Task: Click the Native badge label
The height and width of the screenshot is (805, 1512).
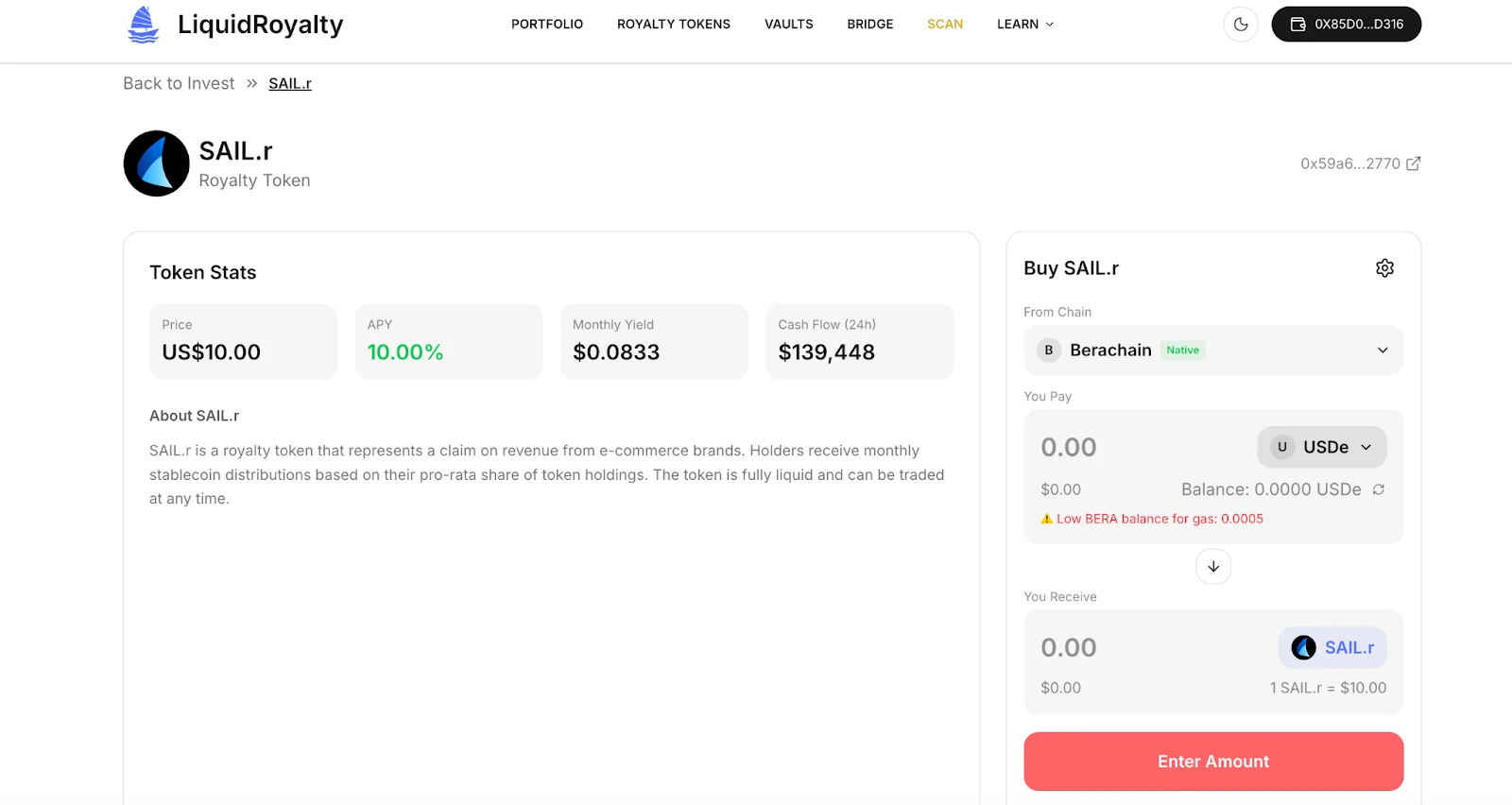Action: point(1182,351)
